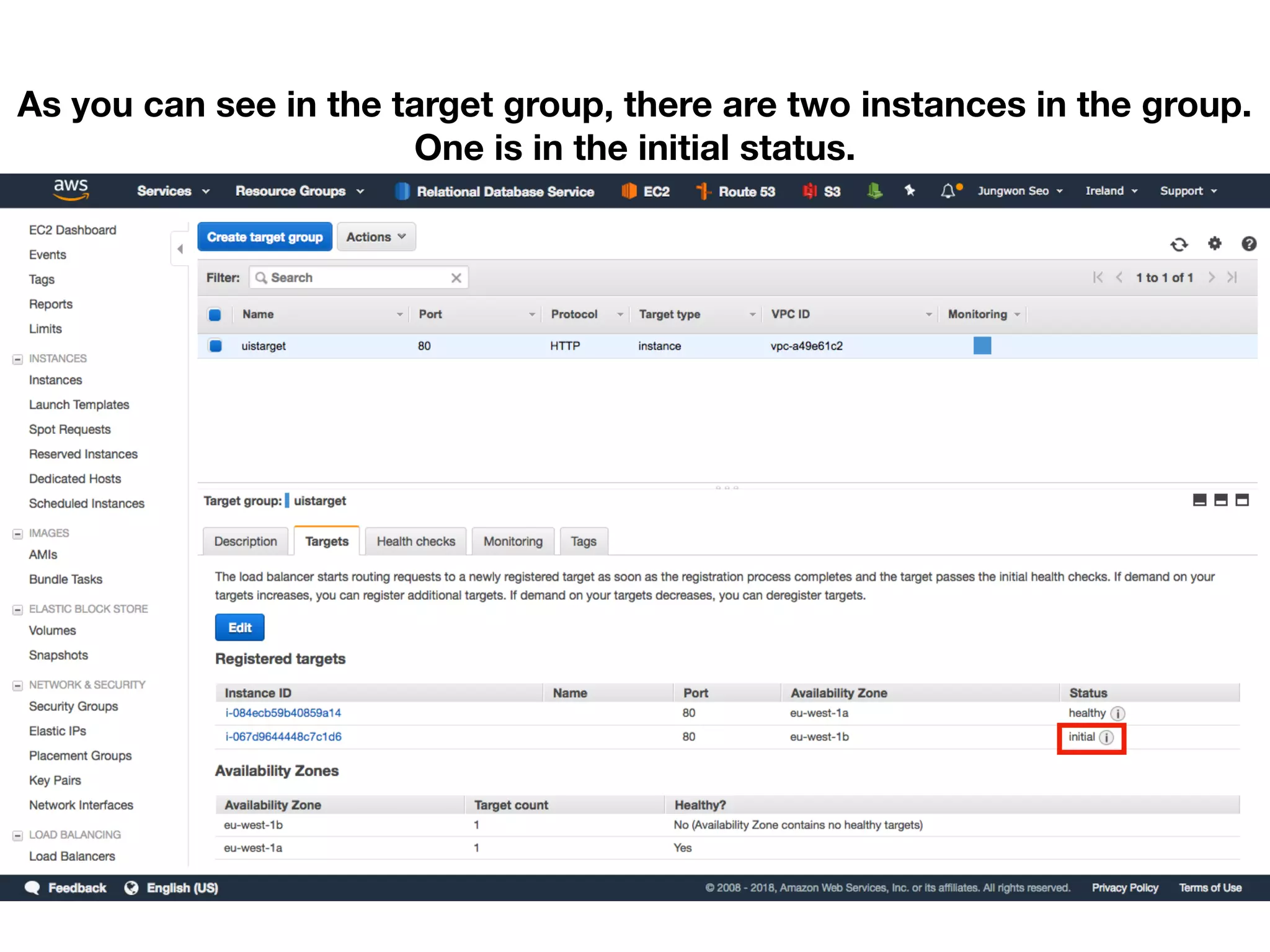Show info for the initial status
Viewport: 1270px width, 952px height.
(1106, 738)
